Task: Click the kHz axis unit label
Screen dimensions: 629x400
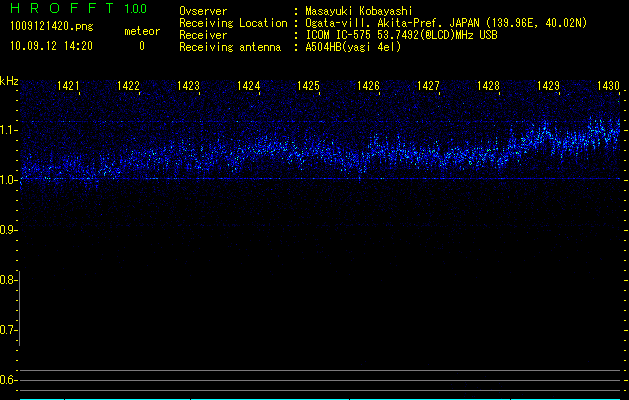Action: point(9,81)
